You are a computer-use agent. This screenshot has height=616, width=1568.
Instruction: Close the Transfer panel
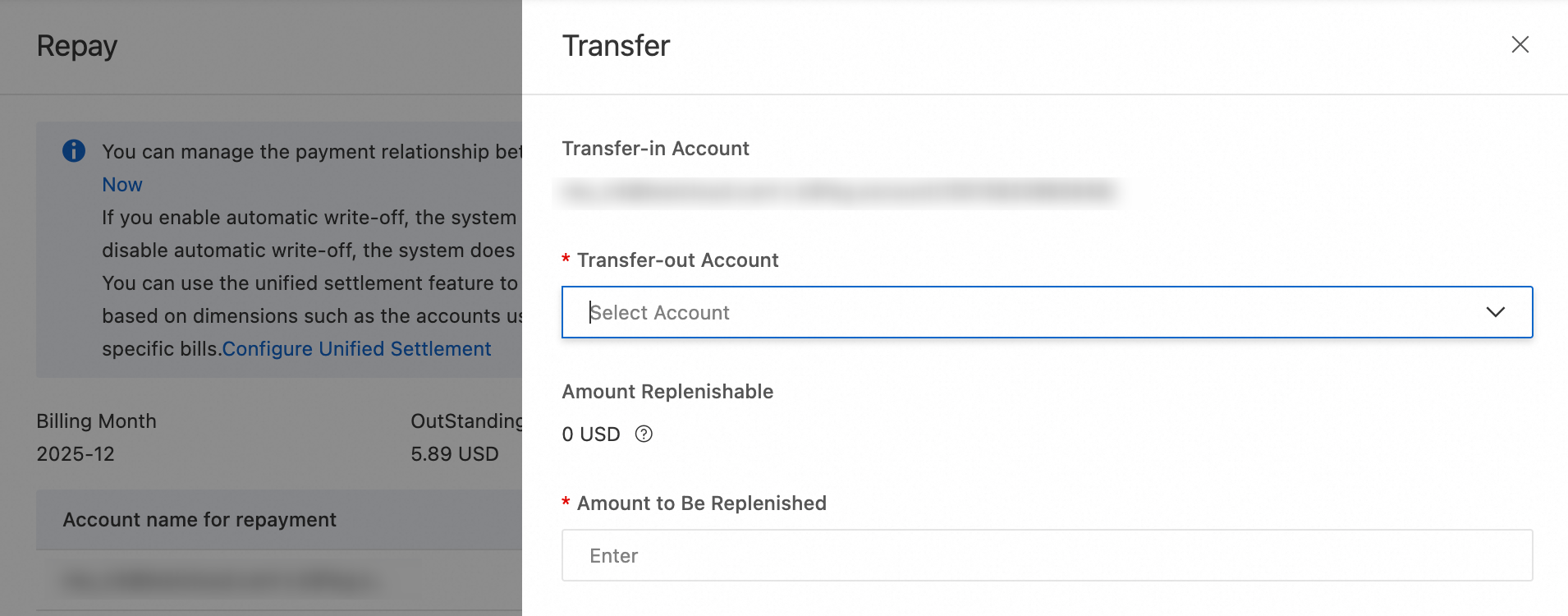tap(1520, 44)
